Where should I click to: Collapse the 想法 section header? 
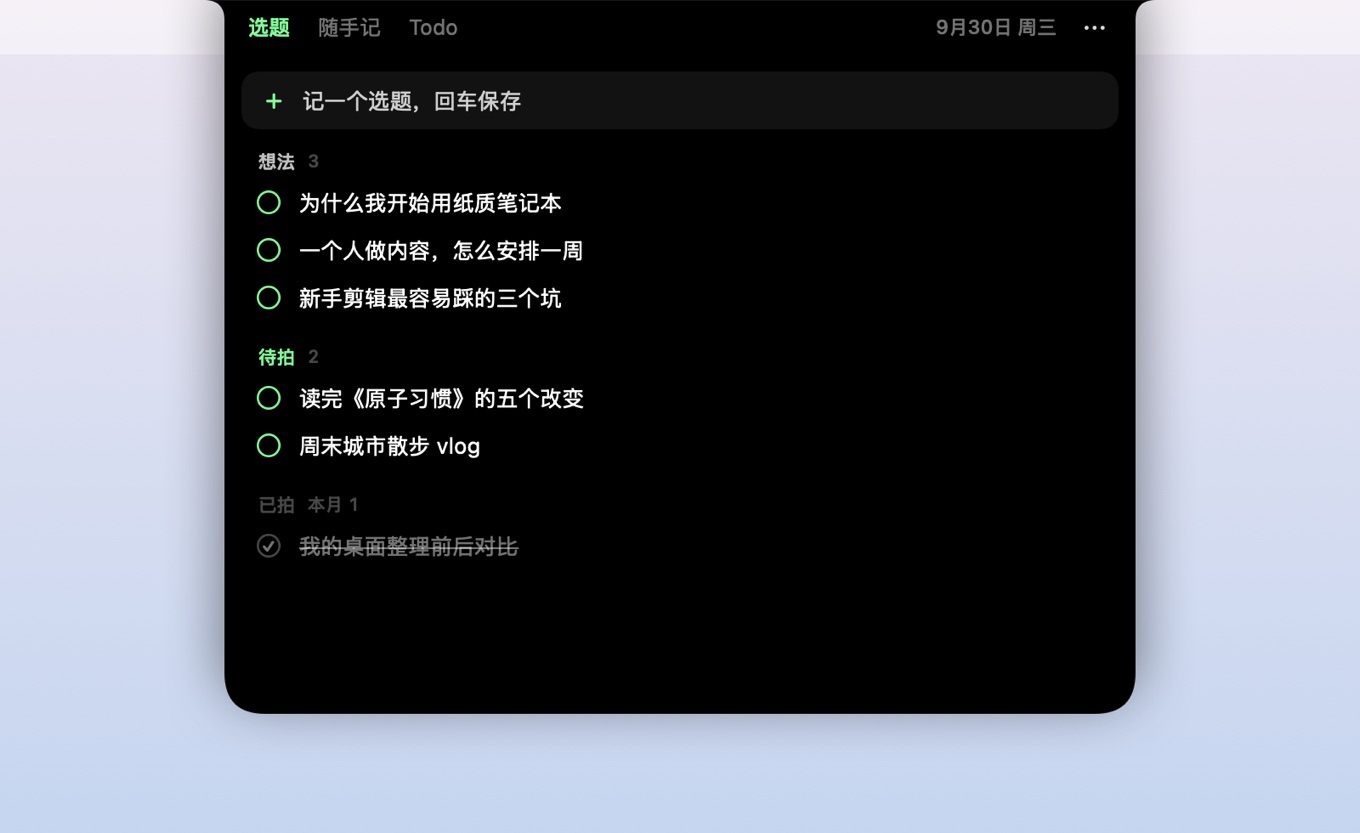click(x=277, y=162)
